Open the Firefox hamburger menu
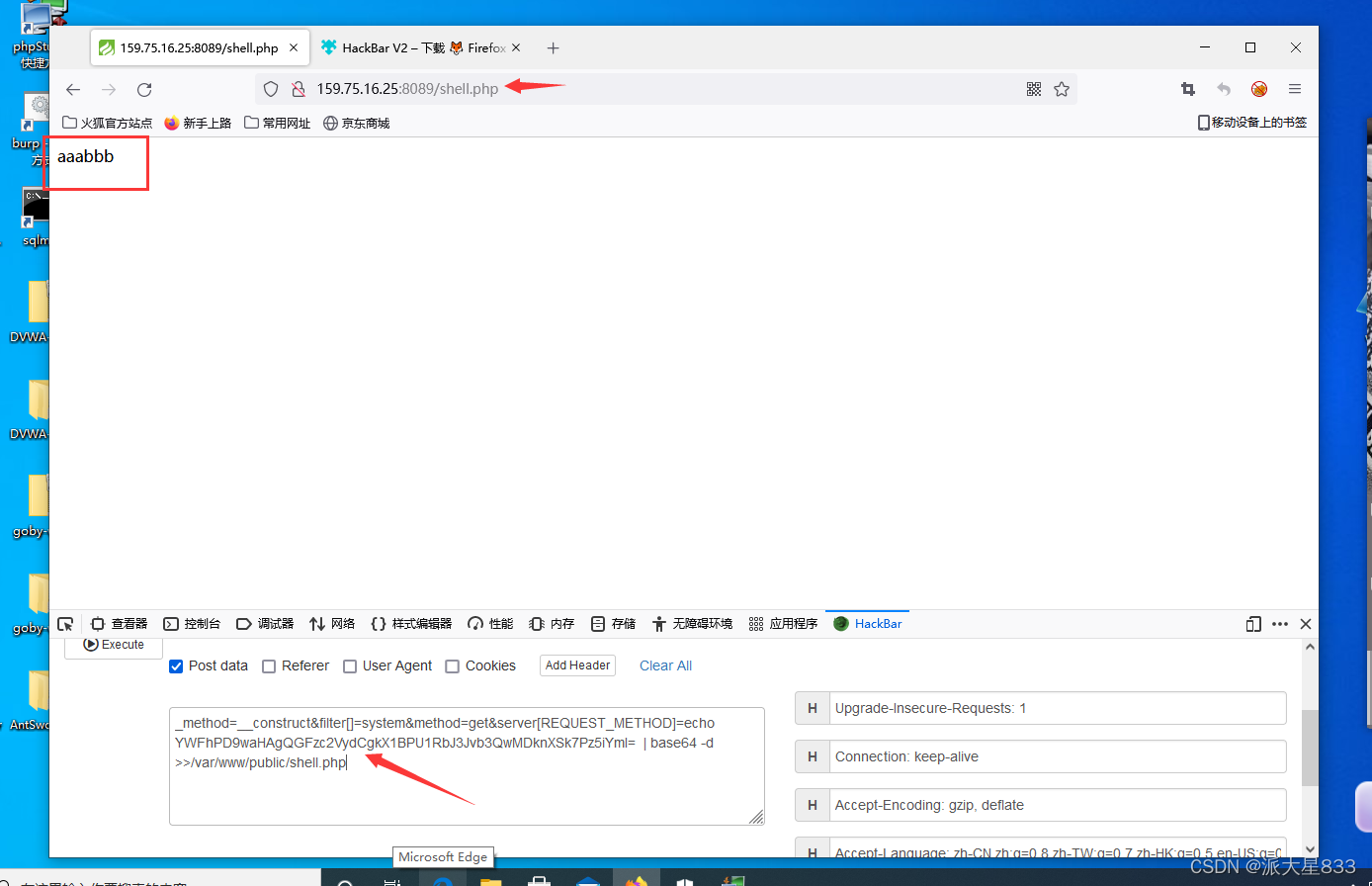Viewport: 1372px width, 886px height. point(1295,89)
